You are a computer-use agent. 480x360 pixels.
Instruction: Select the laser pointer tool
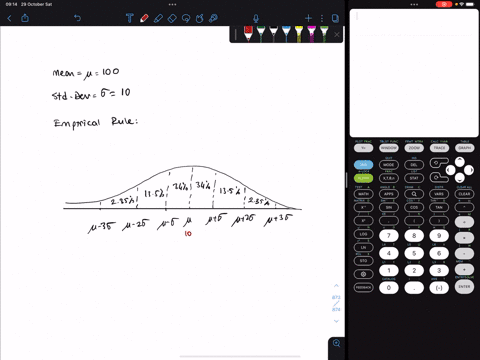coord(213,18)
